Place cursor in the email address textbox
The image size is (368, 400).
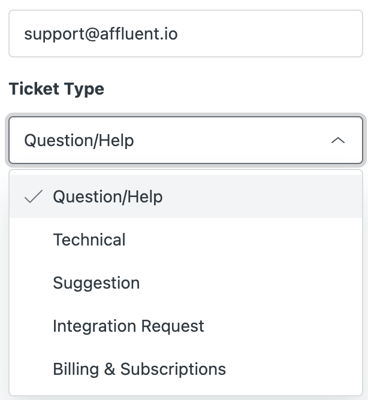(186, 34)
